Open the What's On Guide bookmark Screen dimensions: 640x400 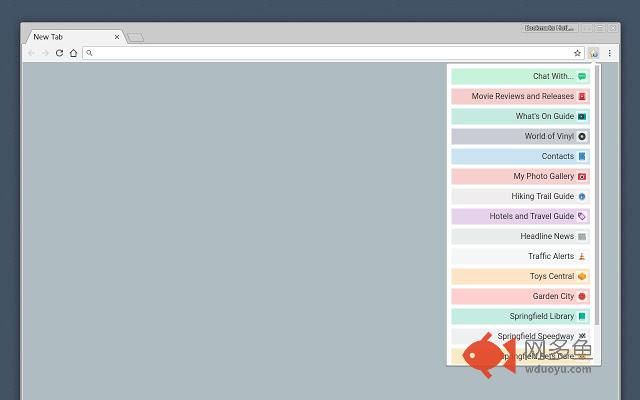point(520,116)
